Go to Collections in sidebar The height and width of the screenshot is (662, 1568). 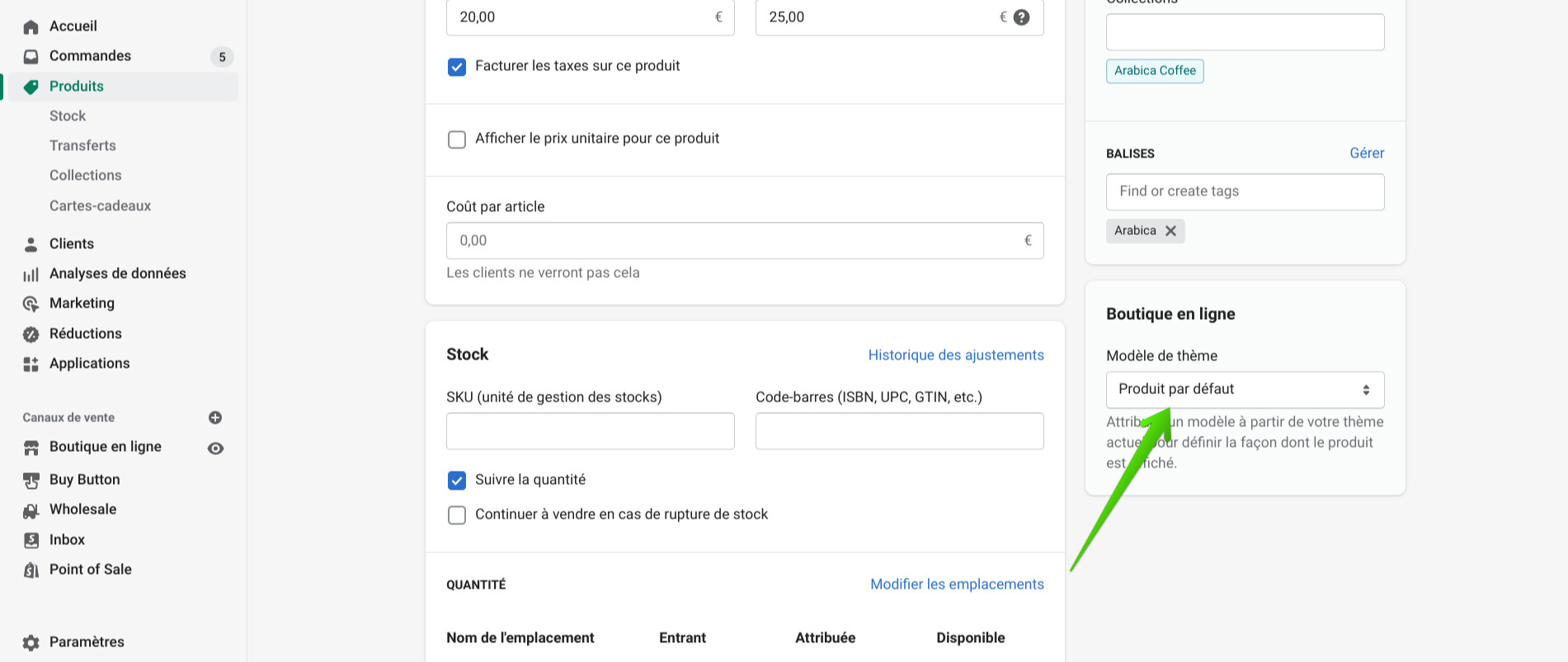click(85, 176)
